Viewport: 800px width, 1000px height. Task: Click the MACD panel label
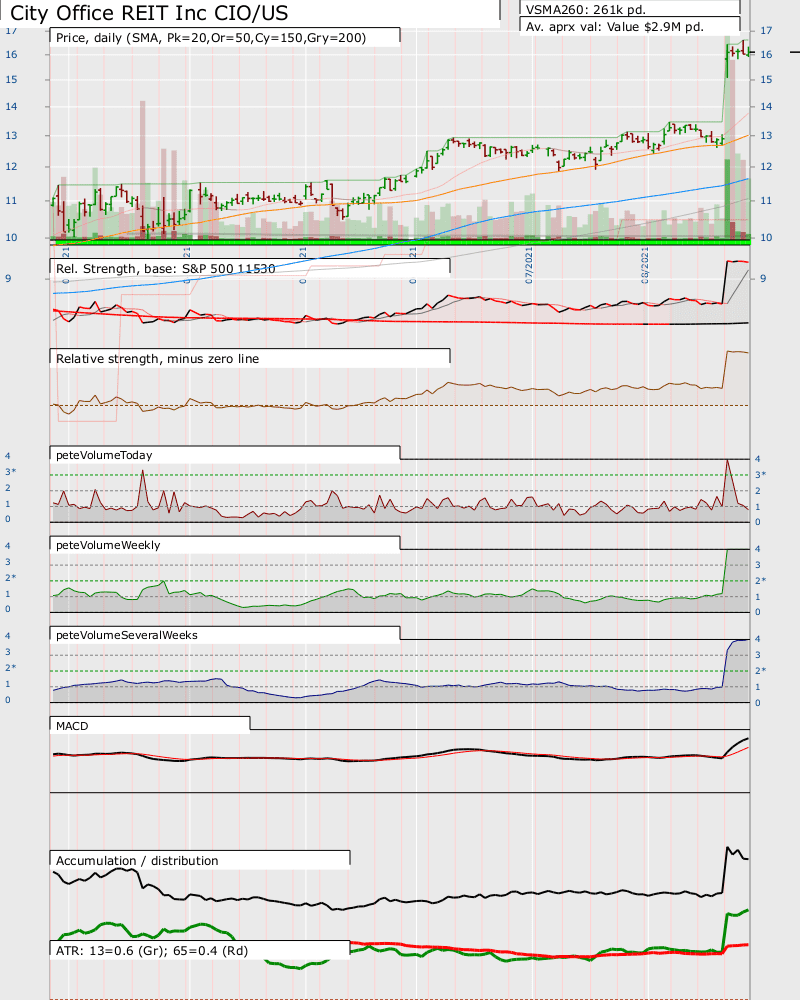point(72,726)
